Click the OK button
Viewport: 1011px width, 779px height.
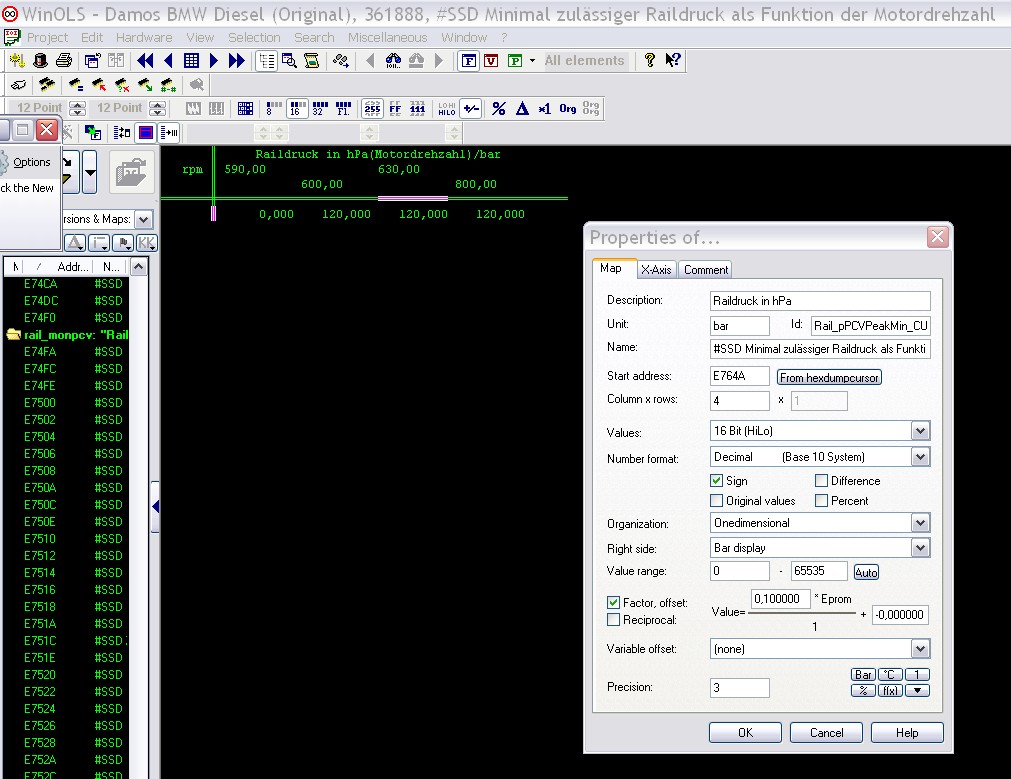pyautogui.click(x=745, y=733)
